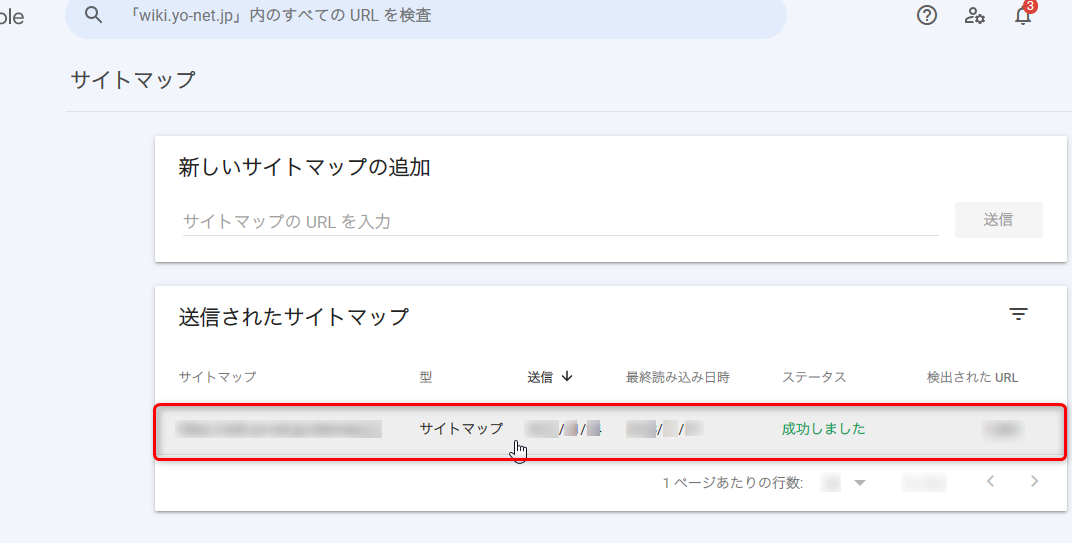
Task: Click the search magnifier icon
Action: [x=94, y=15]
